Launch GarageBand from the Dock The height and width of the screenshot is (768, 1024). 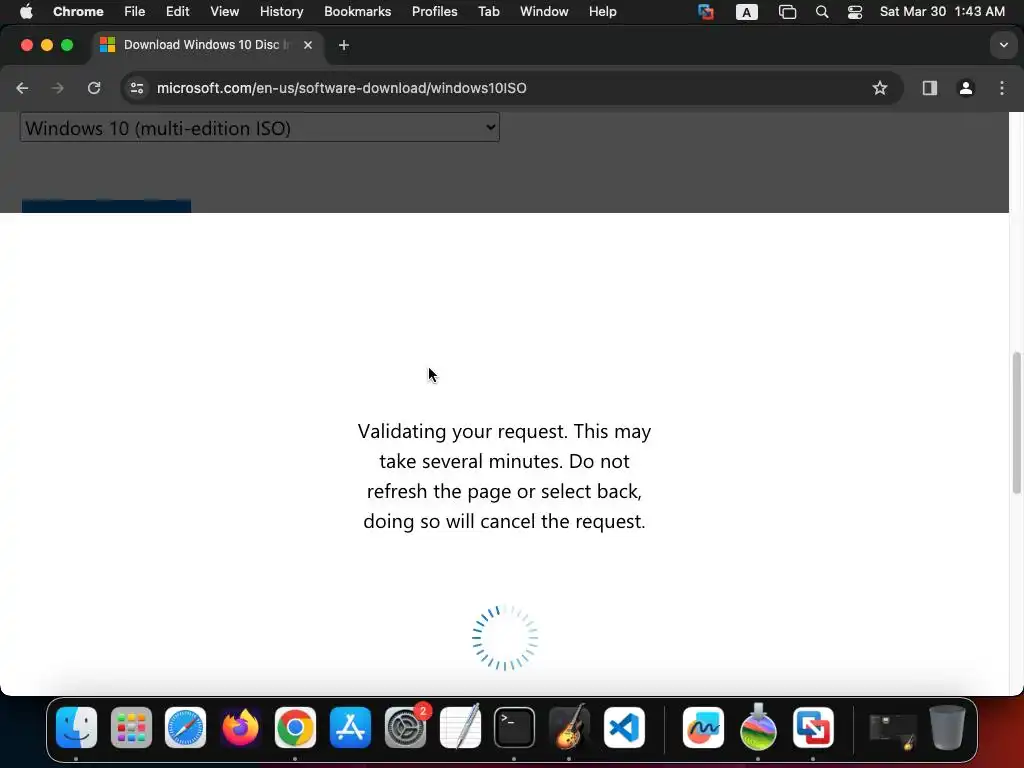569,727
